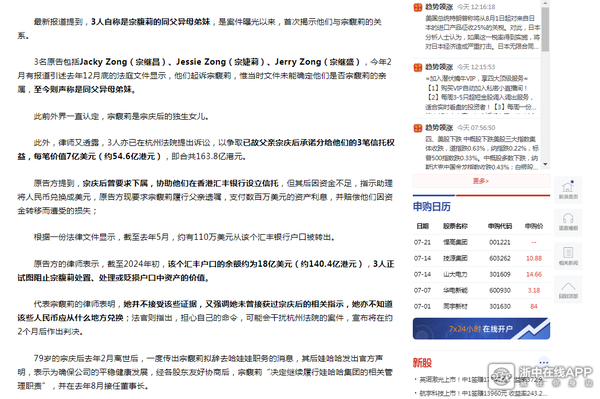This screenshot has height=399, width=600.
Task: Click the 07-07 date cell
Action: 422,290
